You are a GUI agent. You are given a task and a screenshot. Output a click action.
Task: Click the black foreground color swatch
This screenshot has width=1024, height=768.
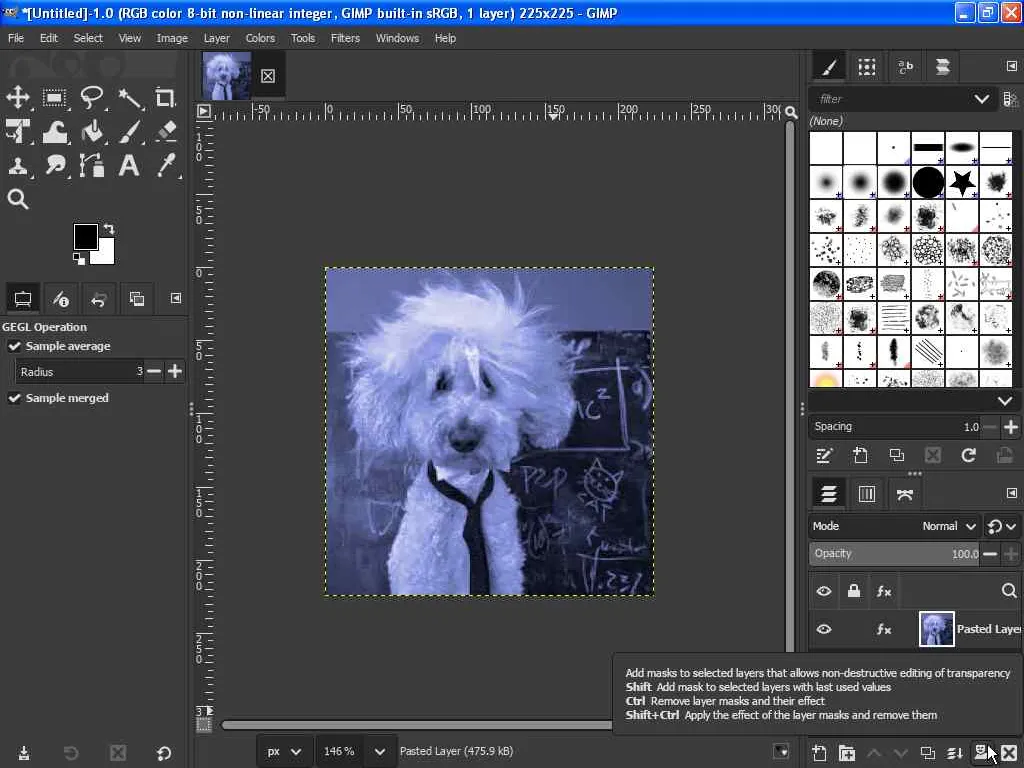85,237
